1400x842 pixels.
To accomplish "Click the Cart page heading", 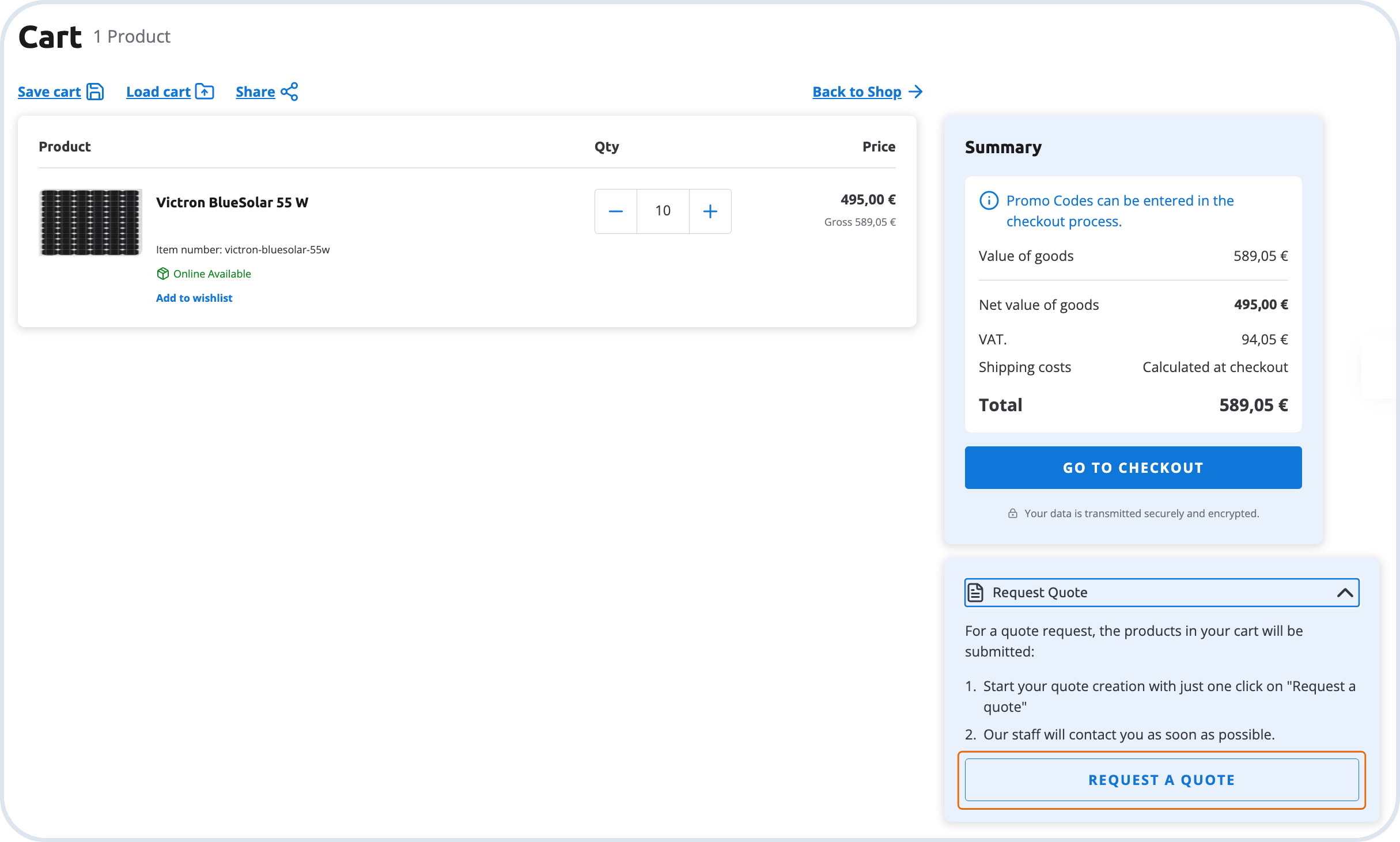I will (x=50, y=37).
